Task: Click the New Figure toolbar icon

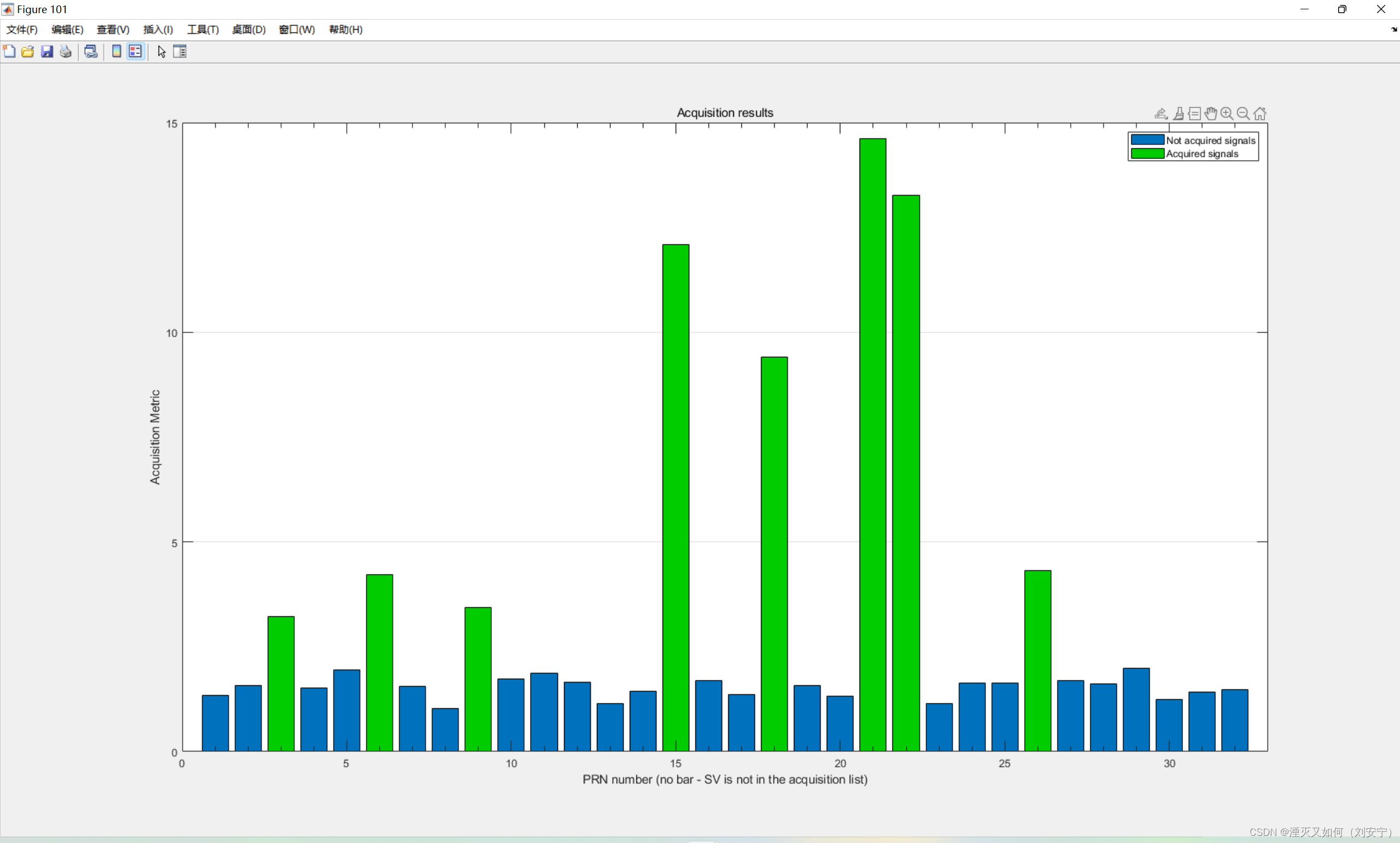Action: pos(9,51)
